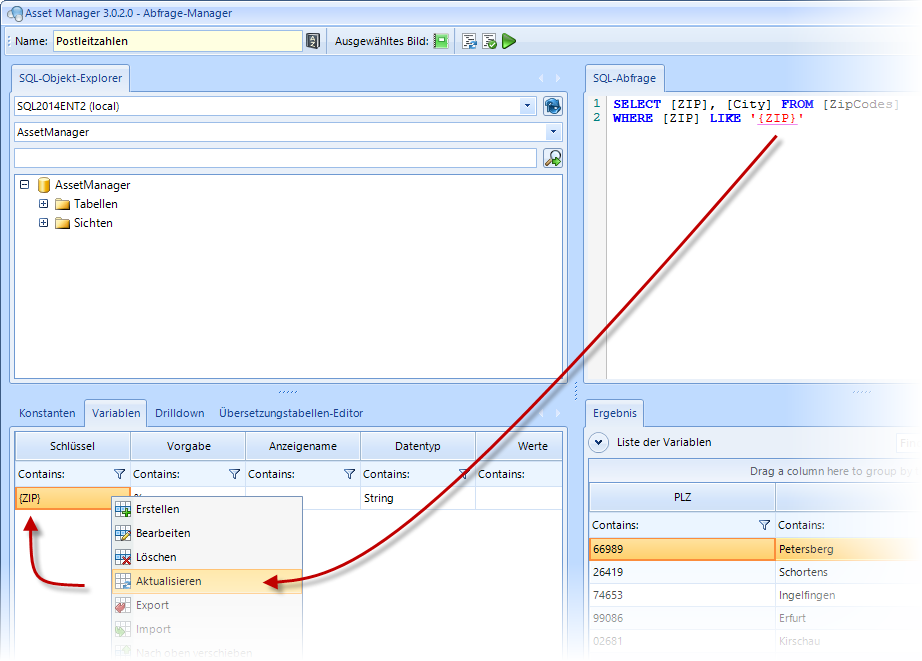The width and height of the screenshot is (922, 661).
Task: Select the AssetManager database tree item
Action: coord(92,185)
